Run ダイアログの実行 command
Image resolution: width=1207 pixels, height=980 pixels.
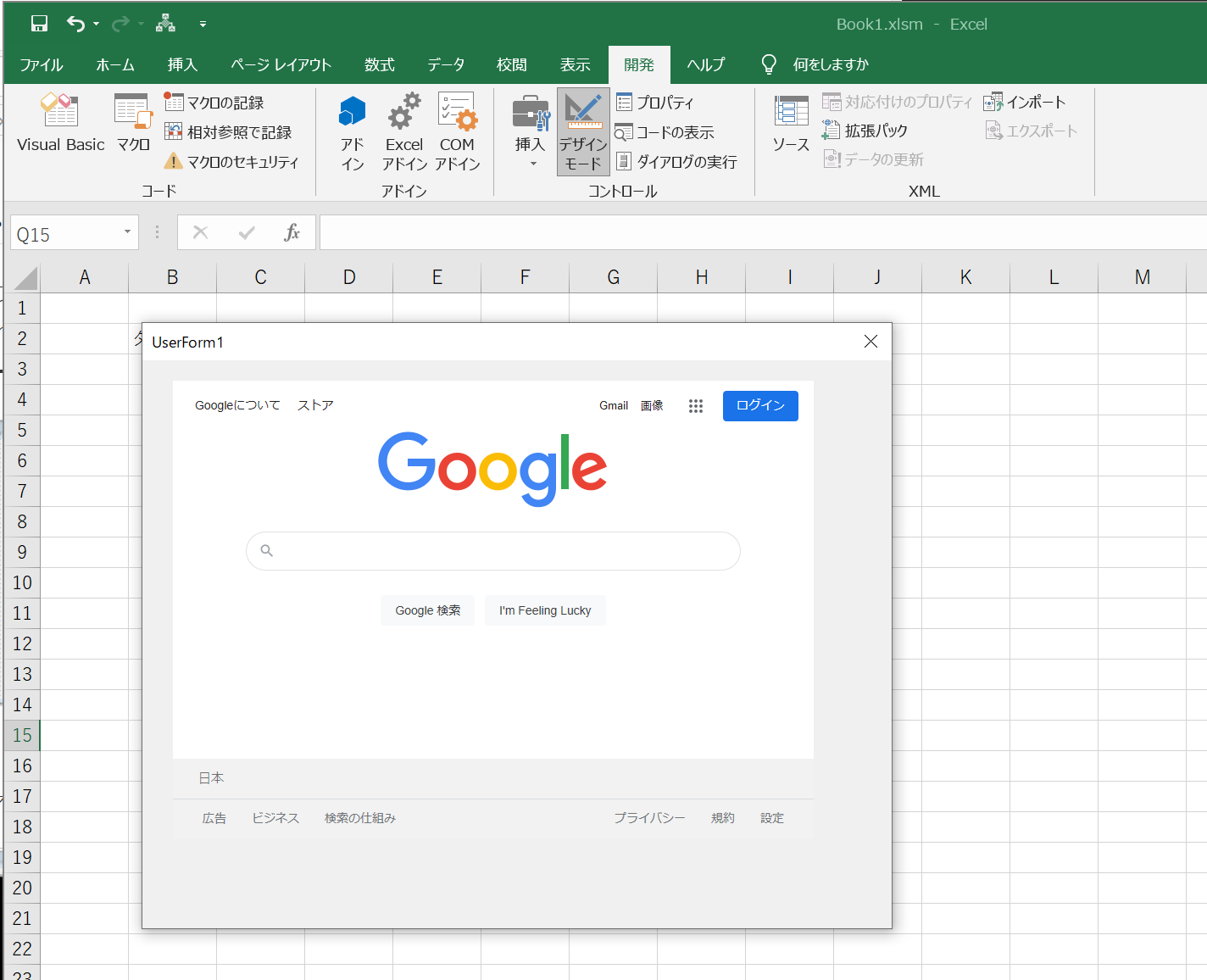coord(676,161)
